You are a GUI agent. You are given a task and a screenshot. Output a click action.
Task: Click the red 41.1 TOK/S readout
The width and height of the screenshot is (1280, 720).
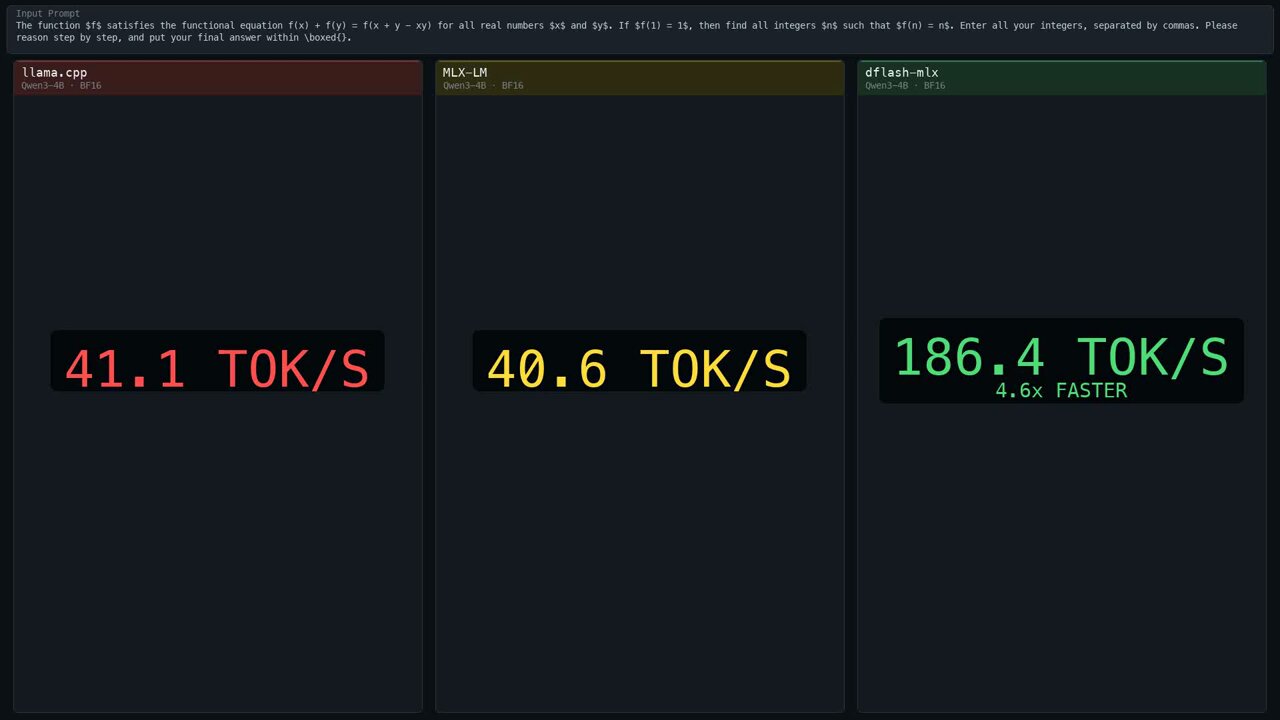(217, 367)
